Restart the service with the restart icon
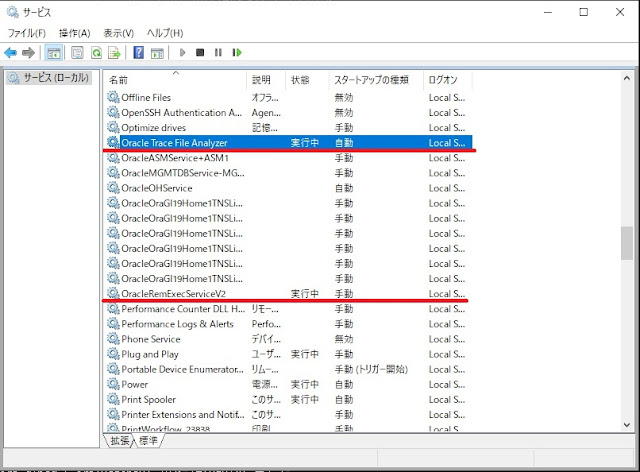 point(237,53)
